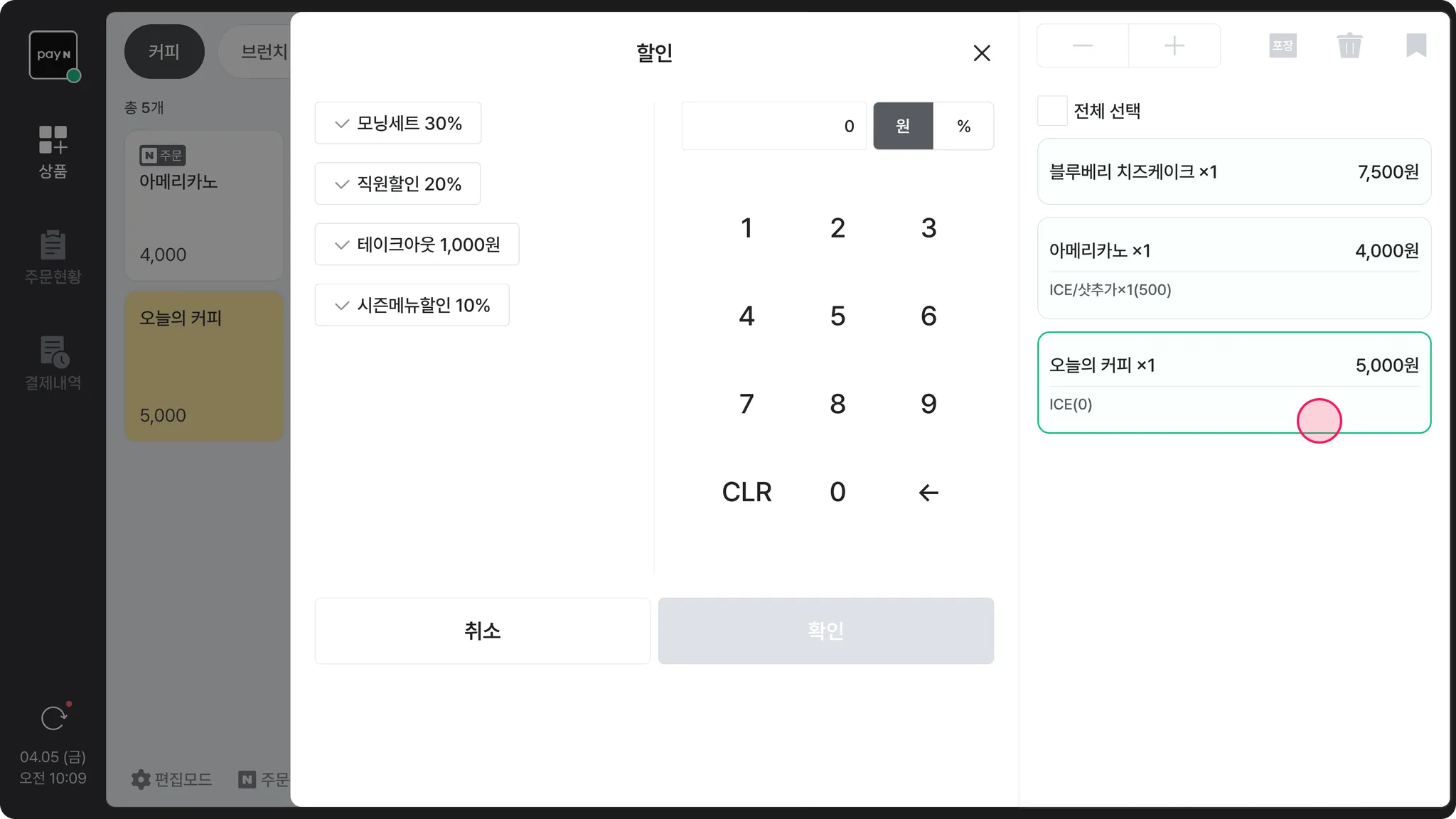The width and height of the screenshot is (1456, 819).
Task: Open the 주문현황 order status icon
Action: [53, 257]
